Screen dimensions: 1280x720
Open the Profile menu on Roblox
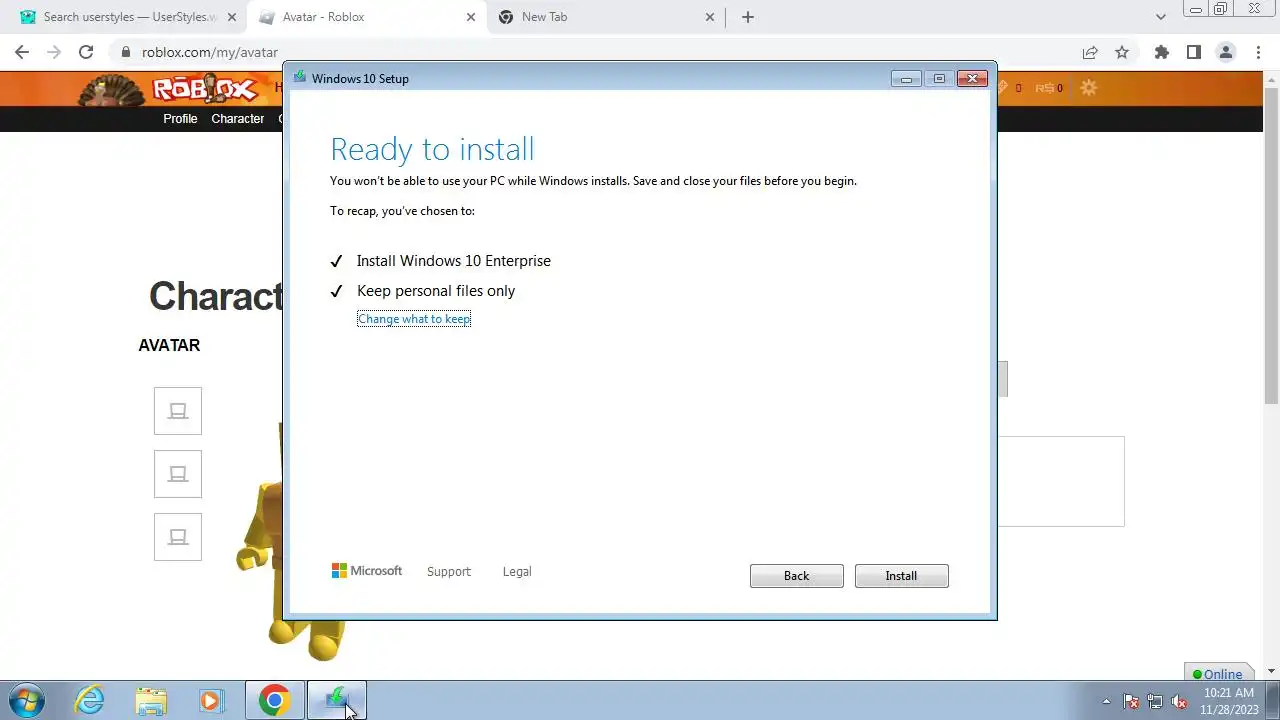coord(180,119)
